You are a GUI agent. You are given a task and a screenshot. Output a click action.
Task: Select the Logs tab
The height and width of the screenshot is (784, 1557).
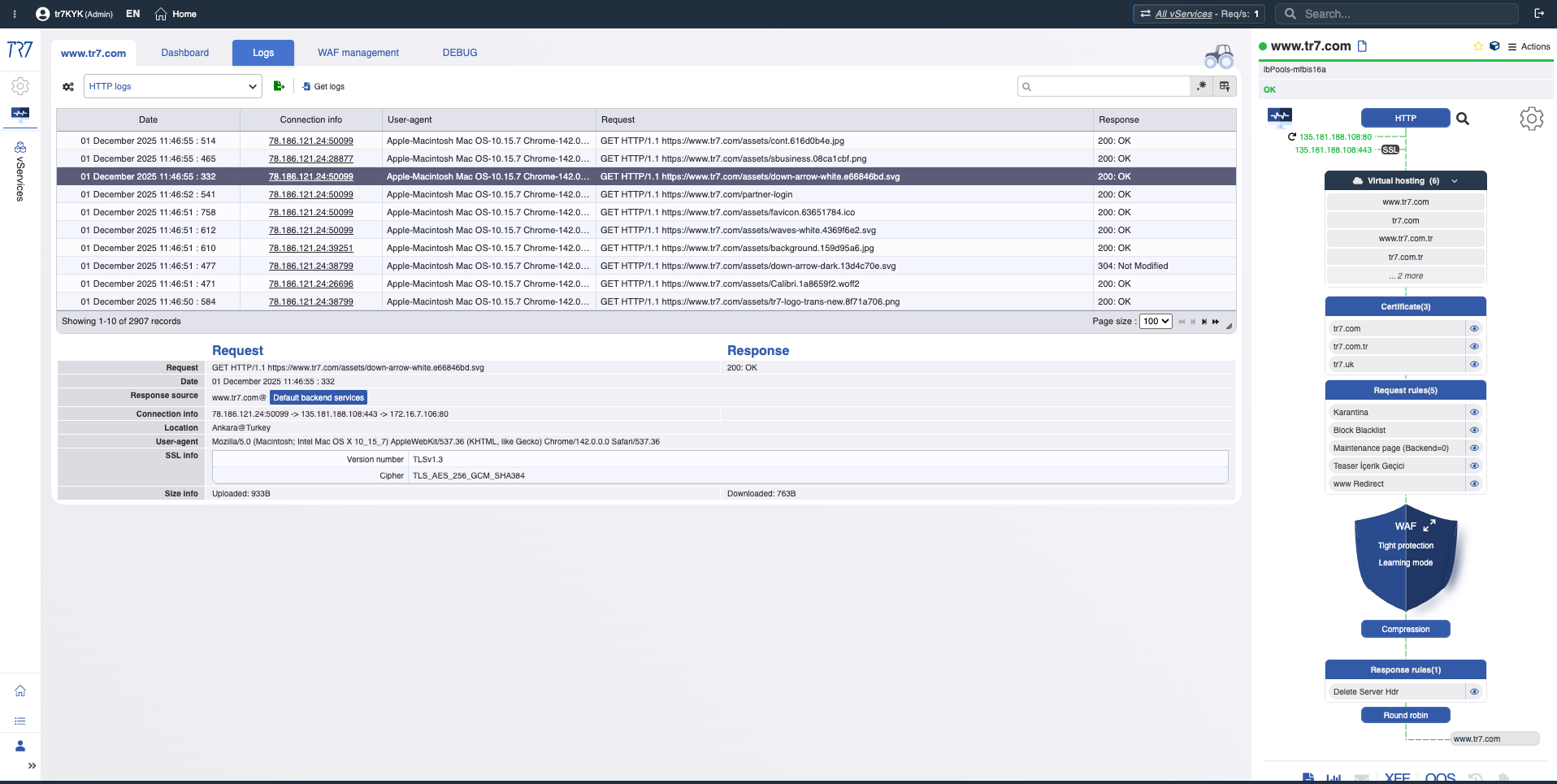pyautogui.click(x=263, y=53)
